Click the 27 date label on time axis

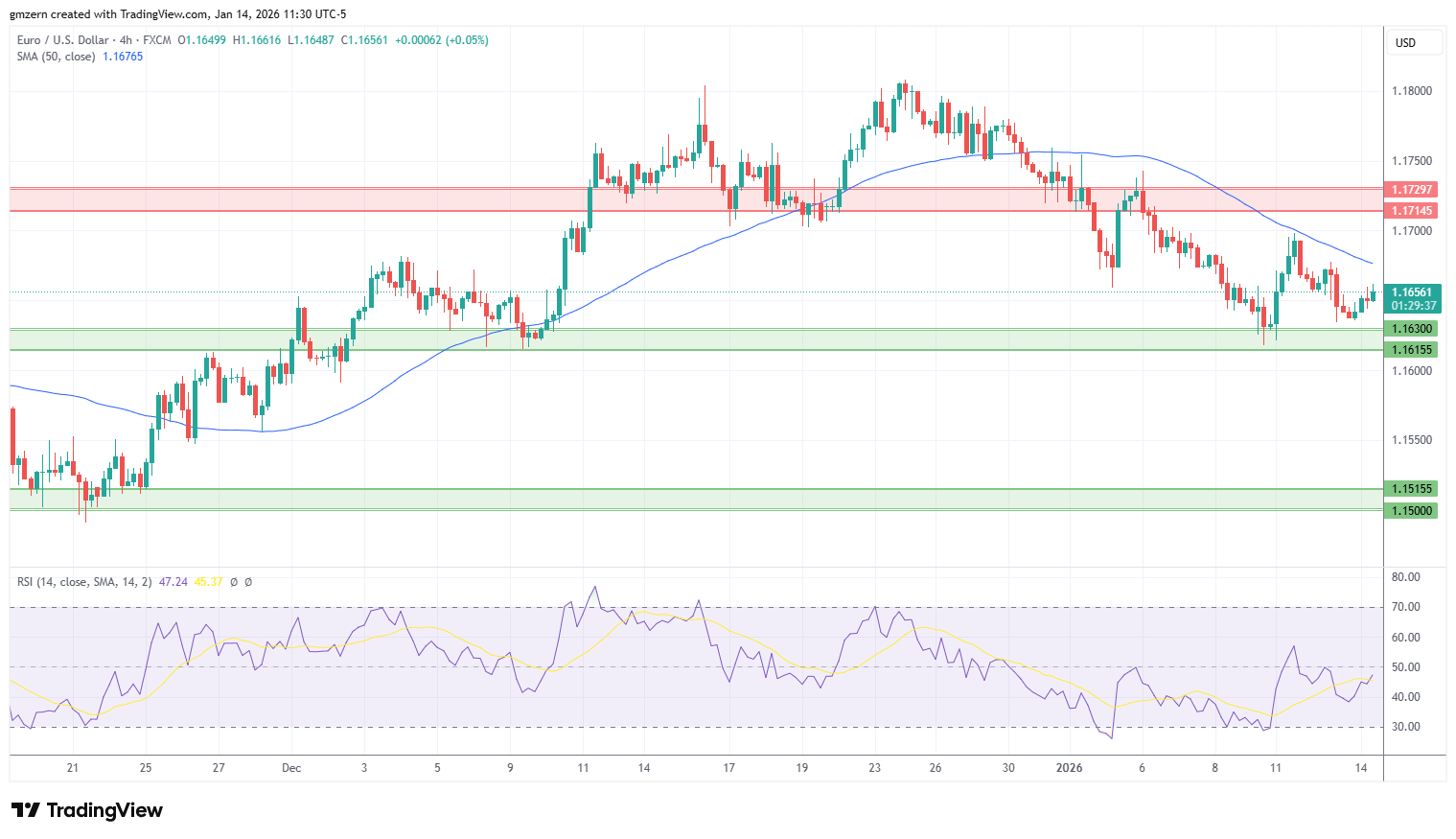coord(219,768)
